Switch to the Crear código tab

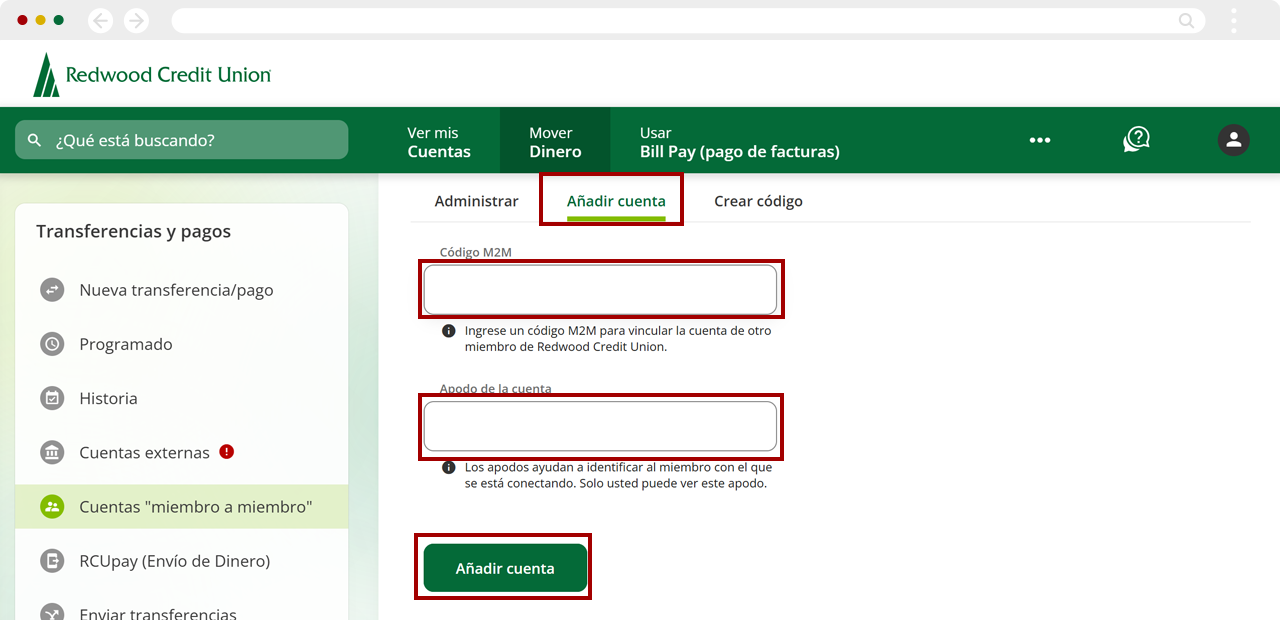pos(758,201)
